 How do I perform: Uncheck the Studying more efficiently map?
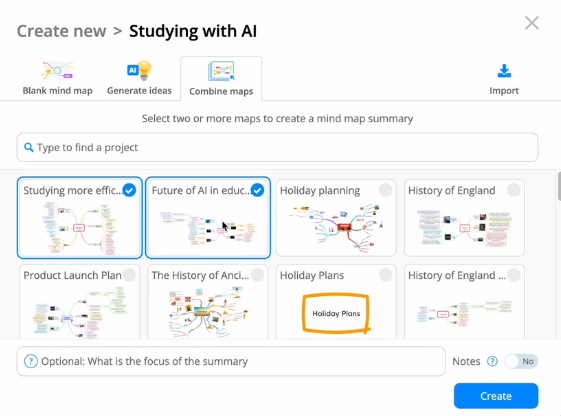pos(129,190)
